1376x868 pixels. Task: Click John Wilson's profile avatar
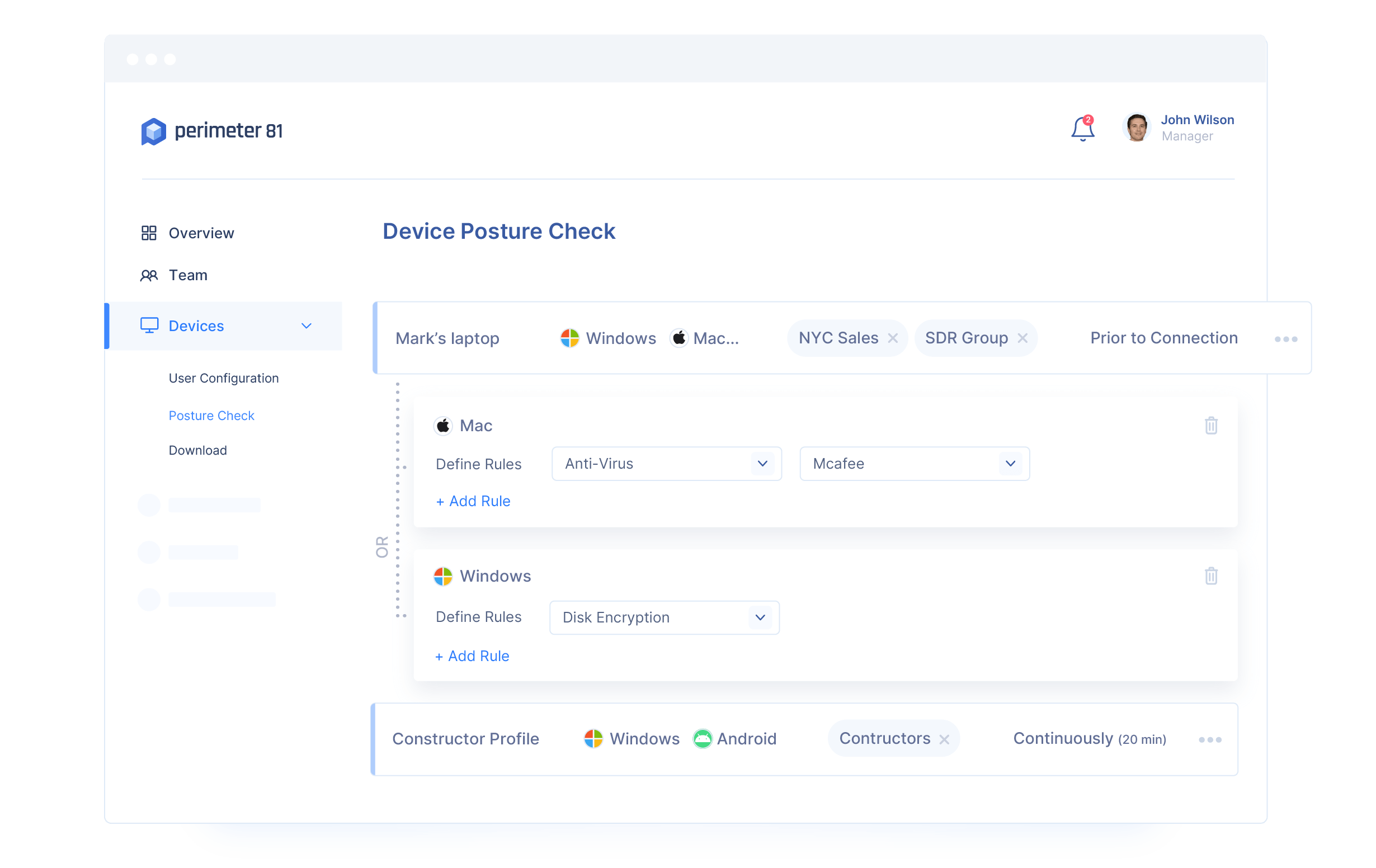coord(1136,128)
